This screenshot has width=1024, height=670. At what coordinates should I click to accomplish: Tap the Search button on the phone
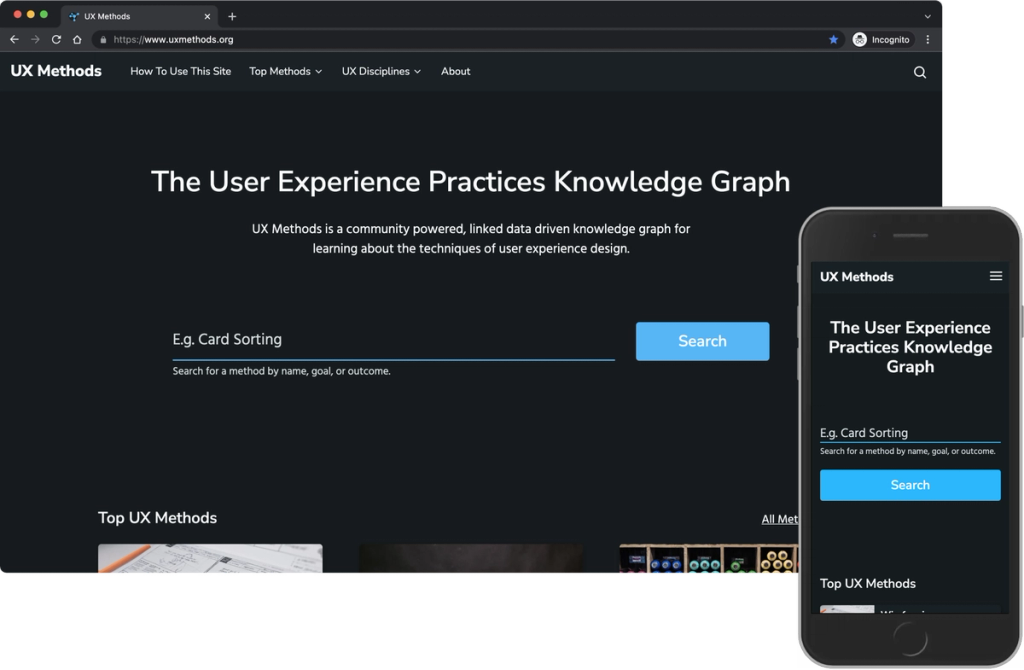coord(910,485)
